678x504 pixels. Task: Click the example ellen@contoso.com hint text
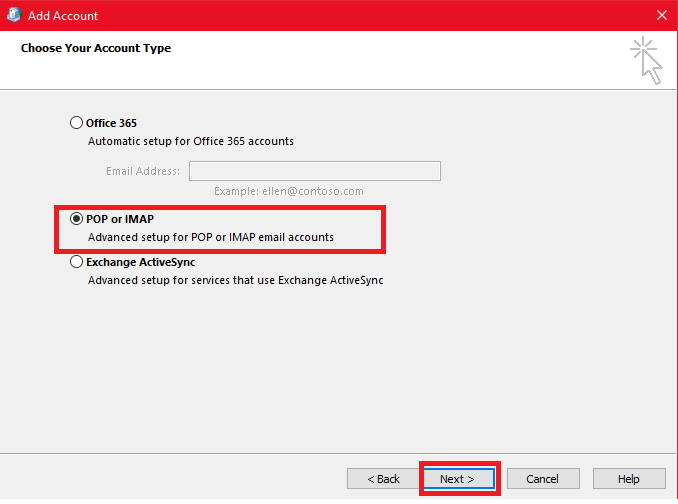(288, 191)
